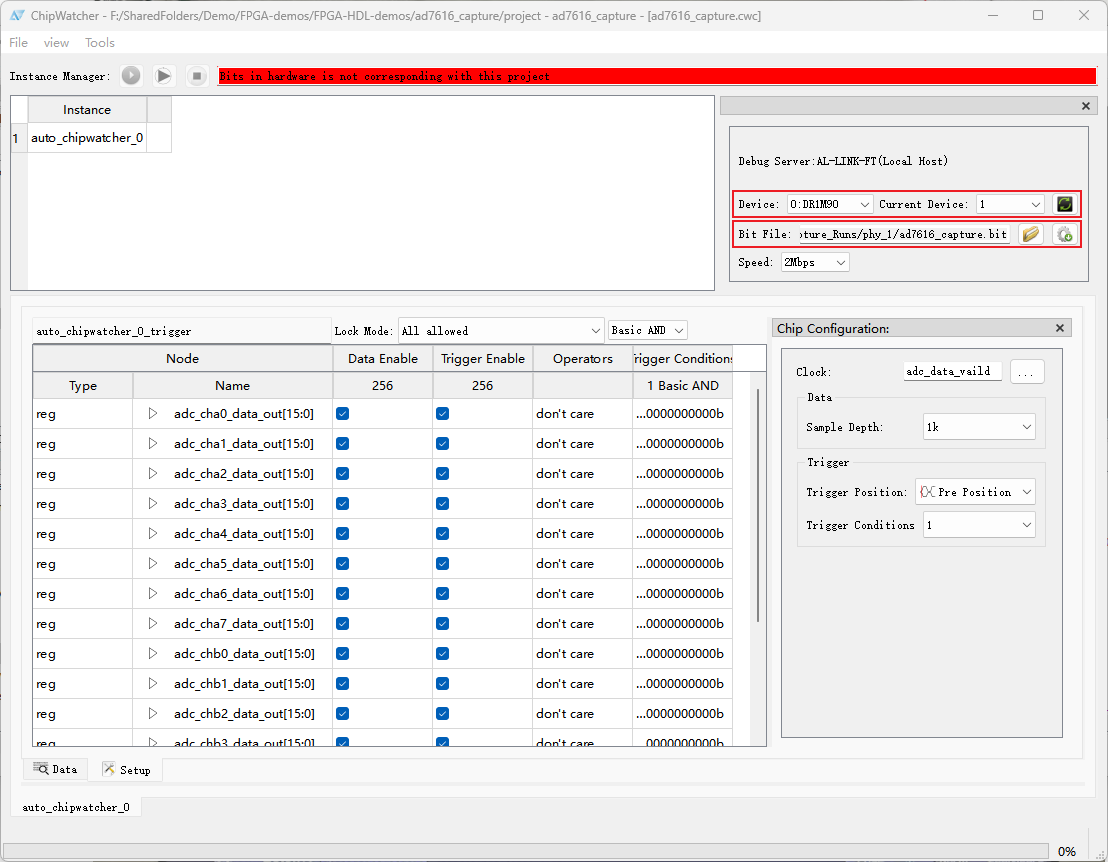Click the continuous run play icon
Viewport: 1108px width, 862px height.
pos(163,76)
